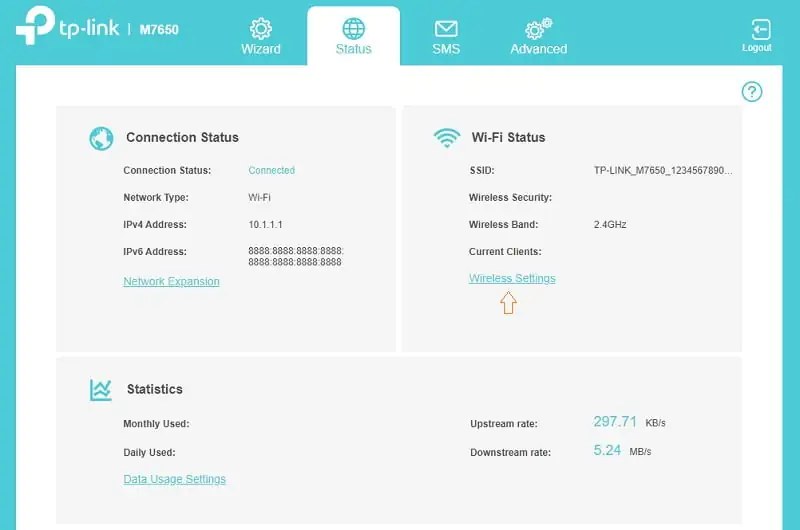Click the 'Statistics' panel heading
The image size is (800, 530).
(x=155, y=390)
